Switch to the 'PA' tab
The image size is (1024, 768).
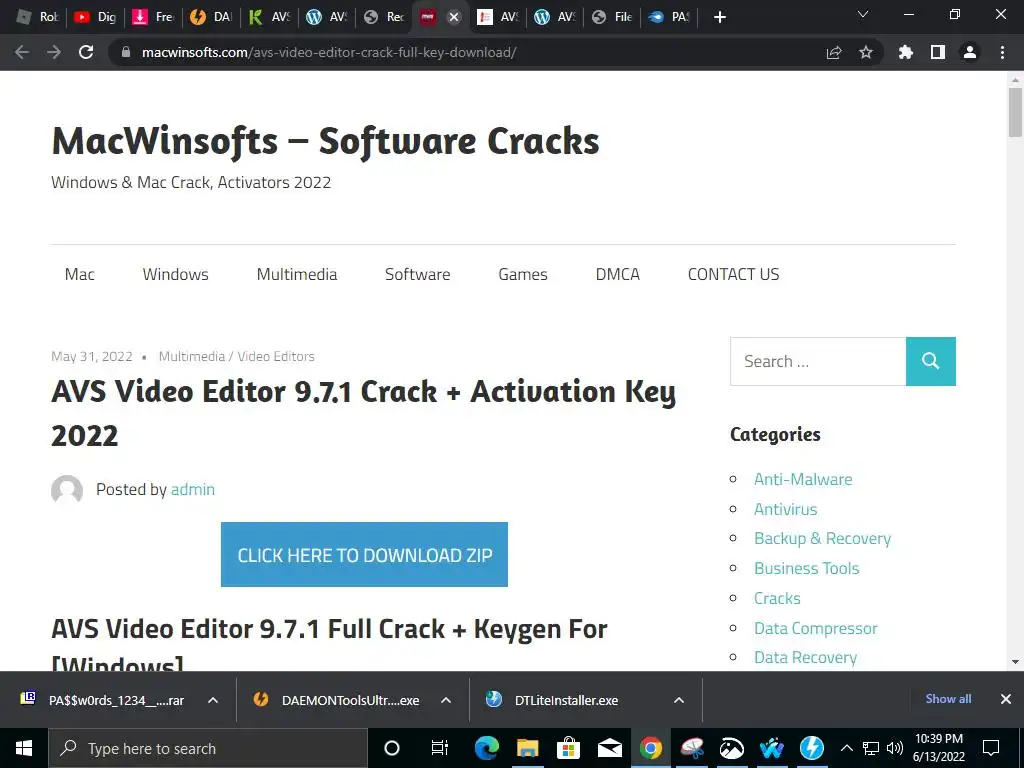click(669, 17)
